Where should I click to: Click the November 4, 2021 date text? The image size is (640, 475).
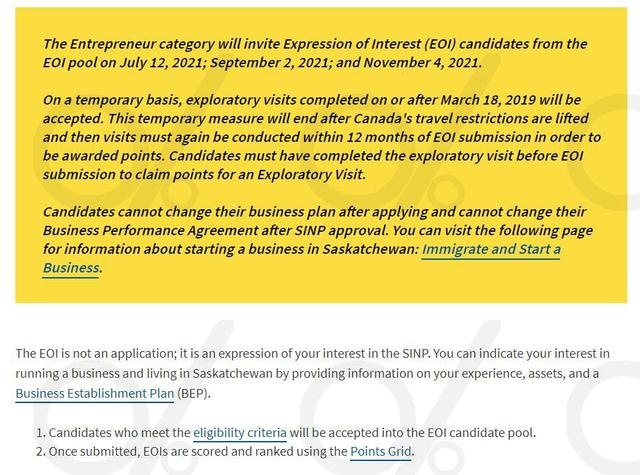tap(420, 62)
